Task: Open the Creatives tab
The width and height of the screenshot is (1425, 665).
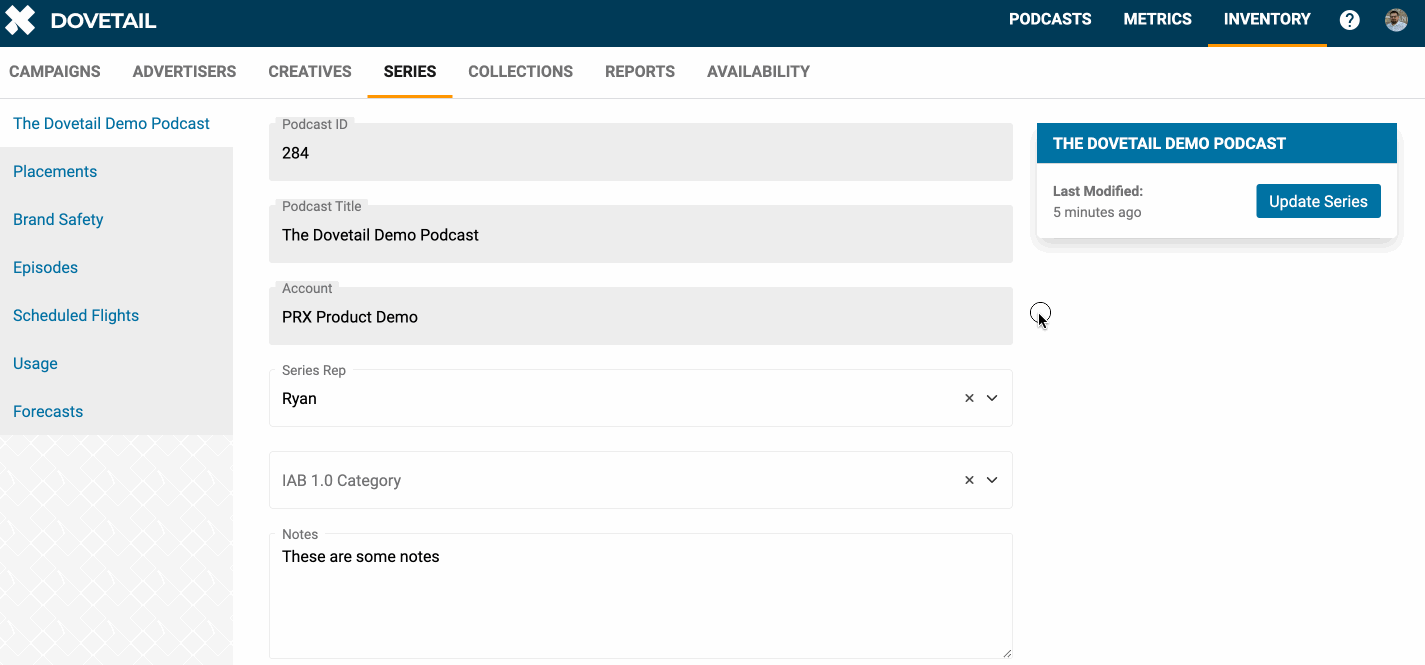Action: [x=310, y=72]
